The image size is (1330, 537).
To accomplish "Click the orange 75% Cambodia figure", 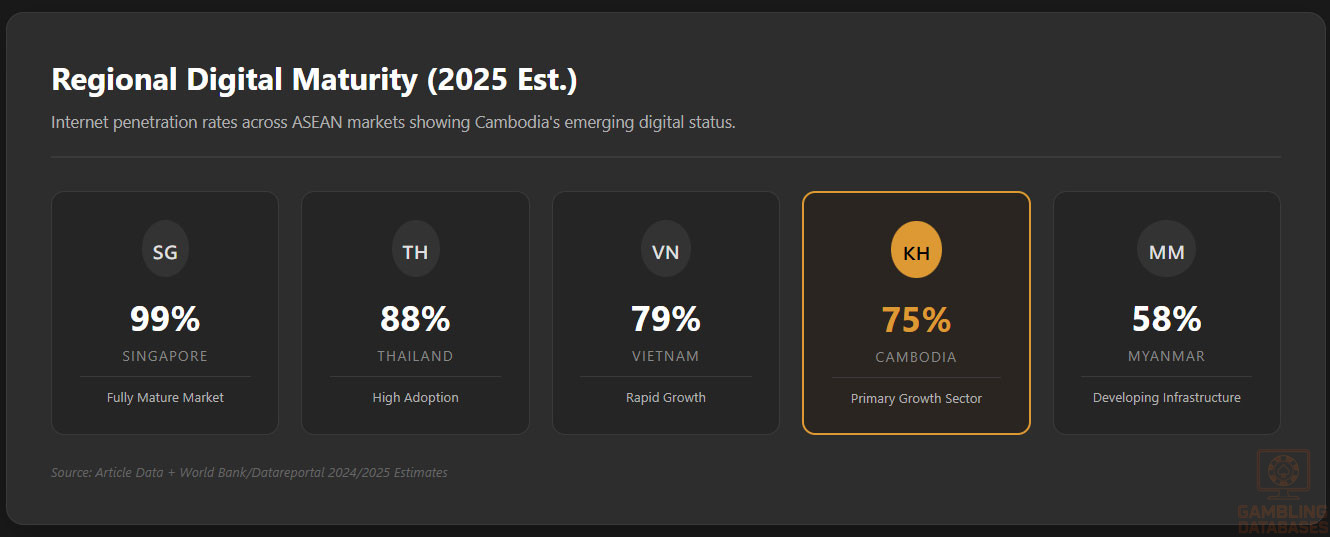I will (916, 320).
